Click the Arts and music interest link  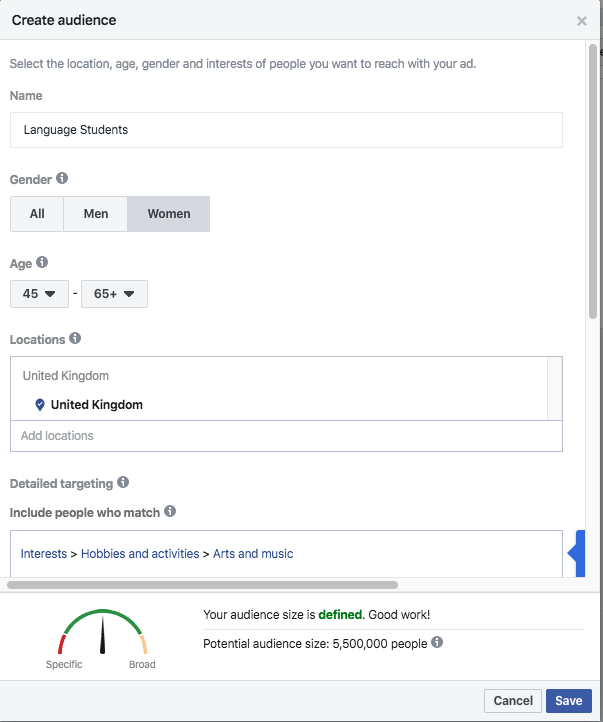253,553
